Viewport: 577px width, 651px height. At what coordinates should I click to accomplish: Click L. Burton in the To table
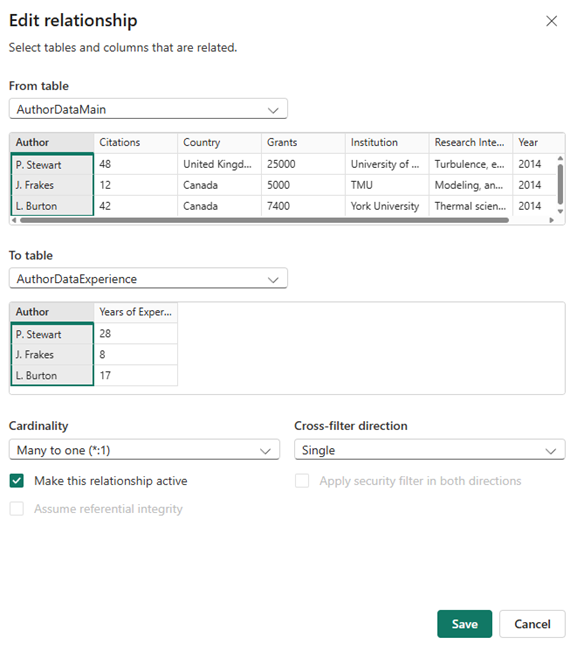pyautogui.click(x=52, y=375)
